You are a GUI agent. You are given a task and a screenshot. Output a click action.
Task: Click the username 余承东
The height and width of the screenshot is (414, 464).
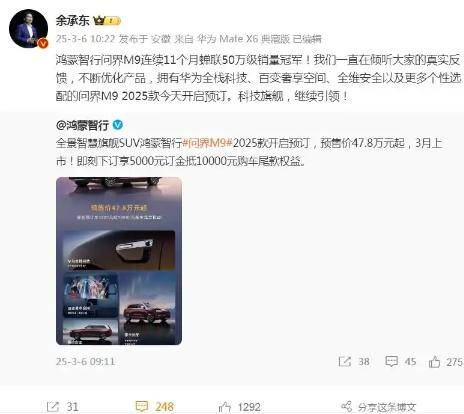[72, 21]
